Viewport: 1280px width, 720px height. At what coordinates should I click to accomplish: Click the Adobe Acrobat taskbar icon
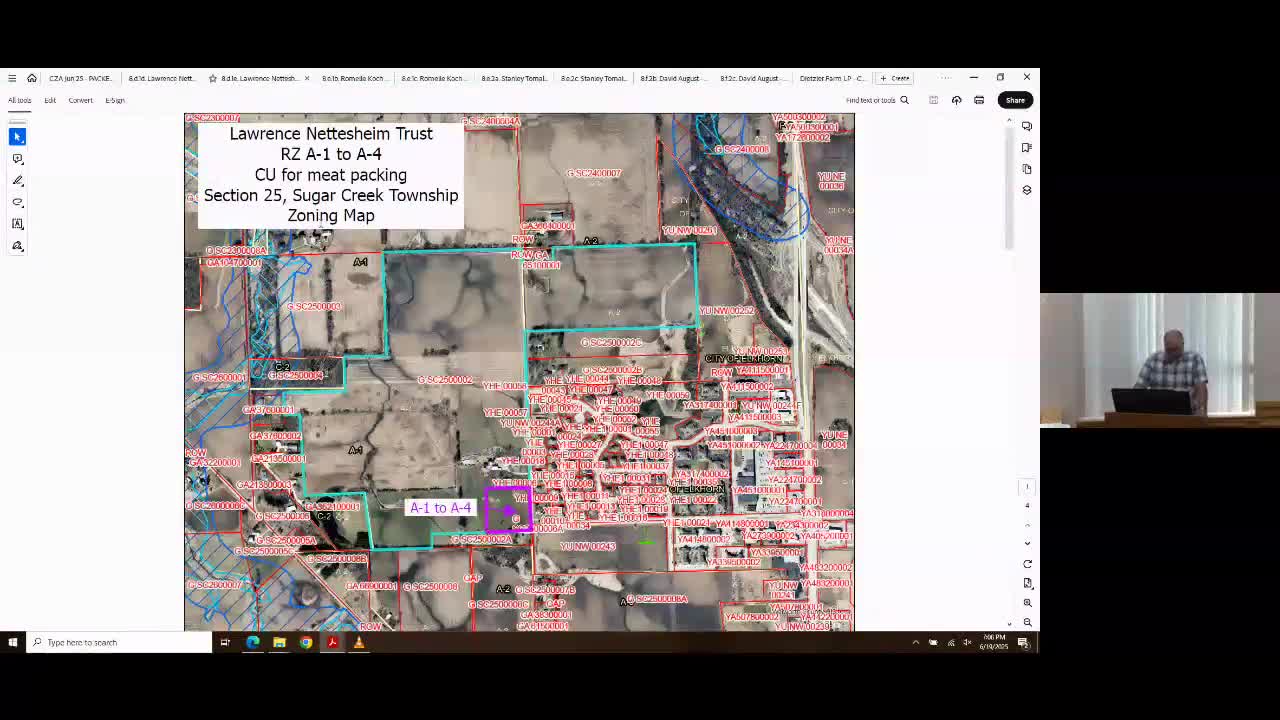coord(332,642)
